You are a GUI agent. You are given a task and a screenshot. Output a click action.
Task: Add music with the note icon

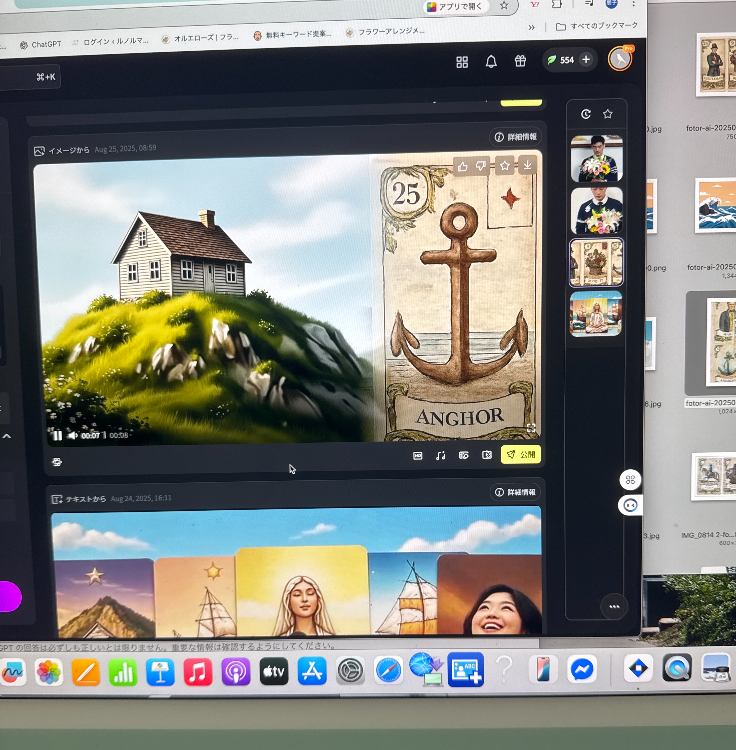point(440,455)
